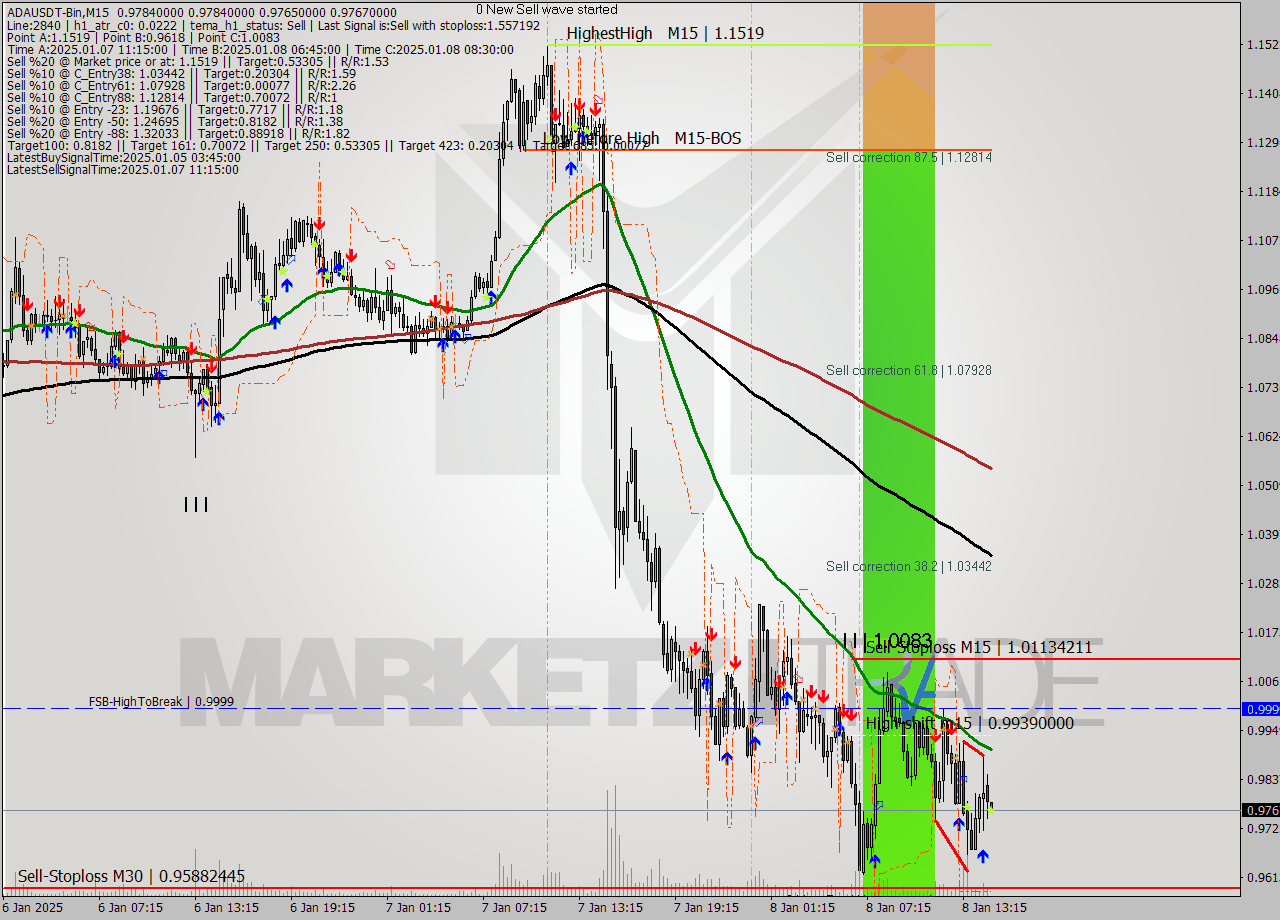Image resolution: width=1280 pixels, height=920 pixels.
Task: Click the 'Sell %10 @ C_Entry38: 1.03442' line
Action: (x=181, y=73)
